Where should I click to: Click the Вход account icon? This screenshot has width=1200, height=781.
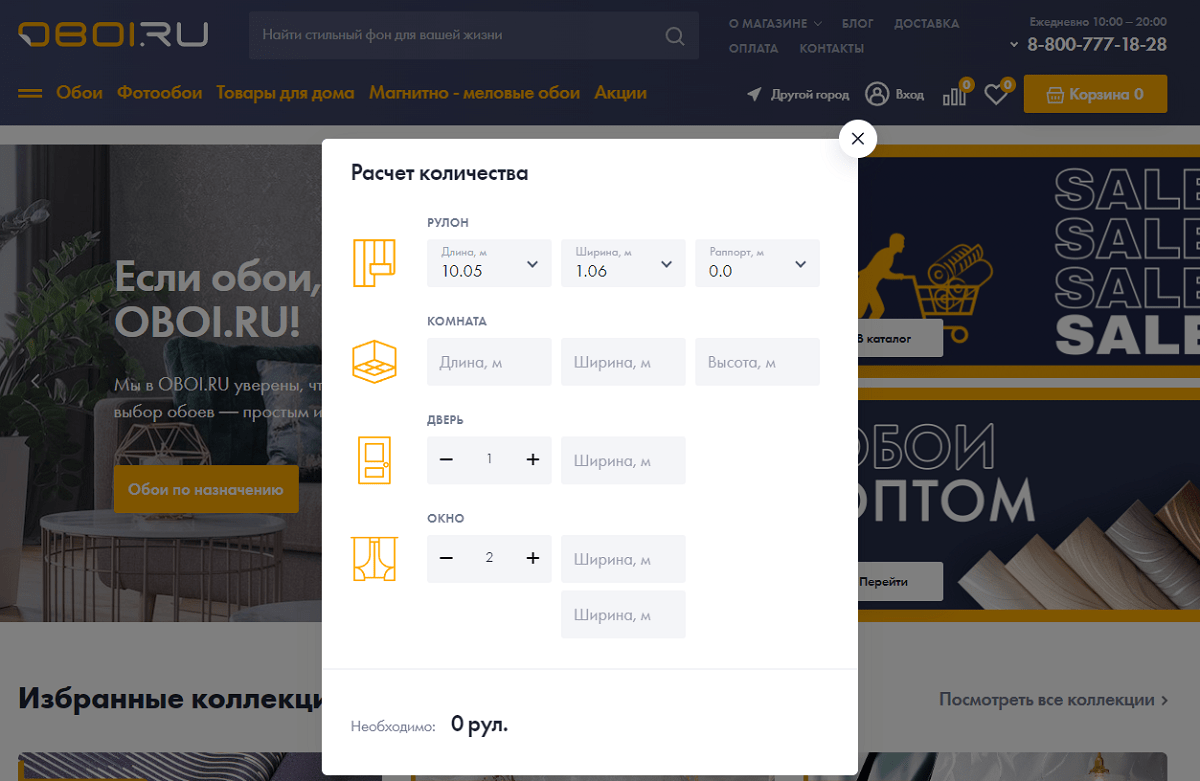[878, 93]
